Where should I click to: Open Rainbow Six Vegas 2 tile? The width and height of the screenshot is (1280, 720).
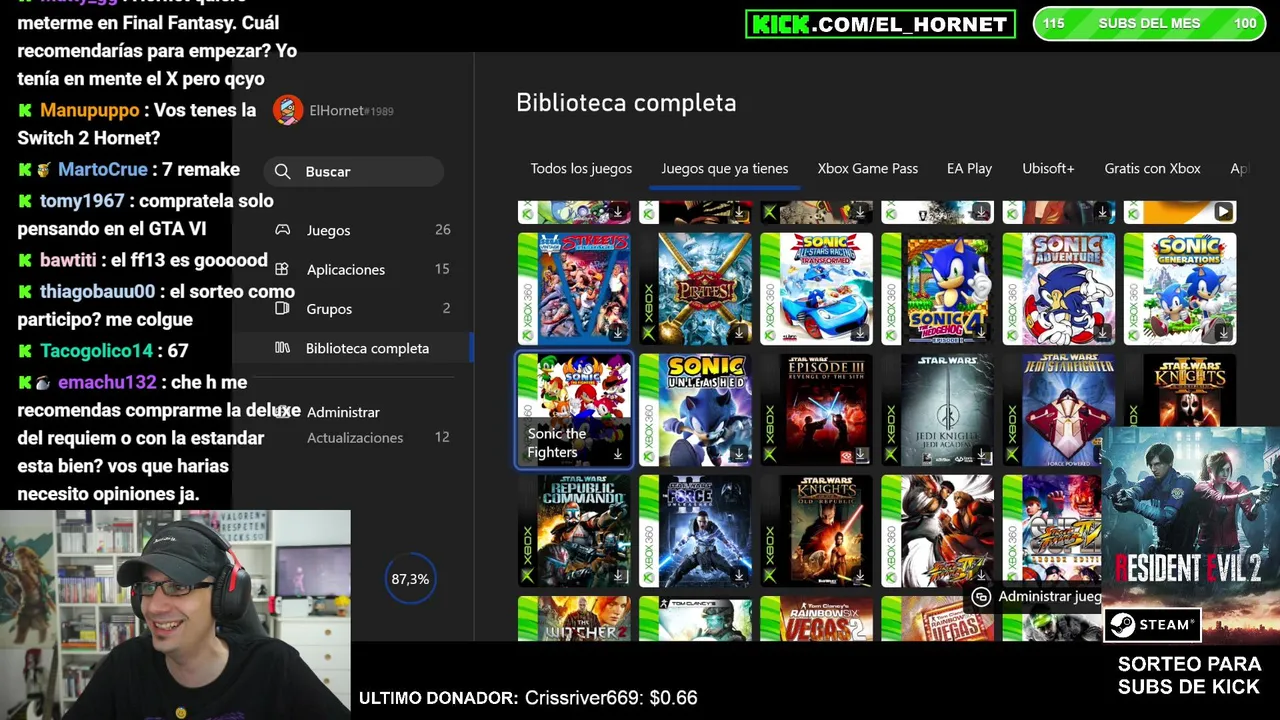[816, 619]
